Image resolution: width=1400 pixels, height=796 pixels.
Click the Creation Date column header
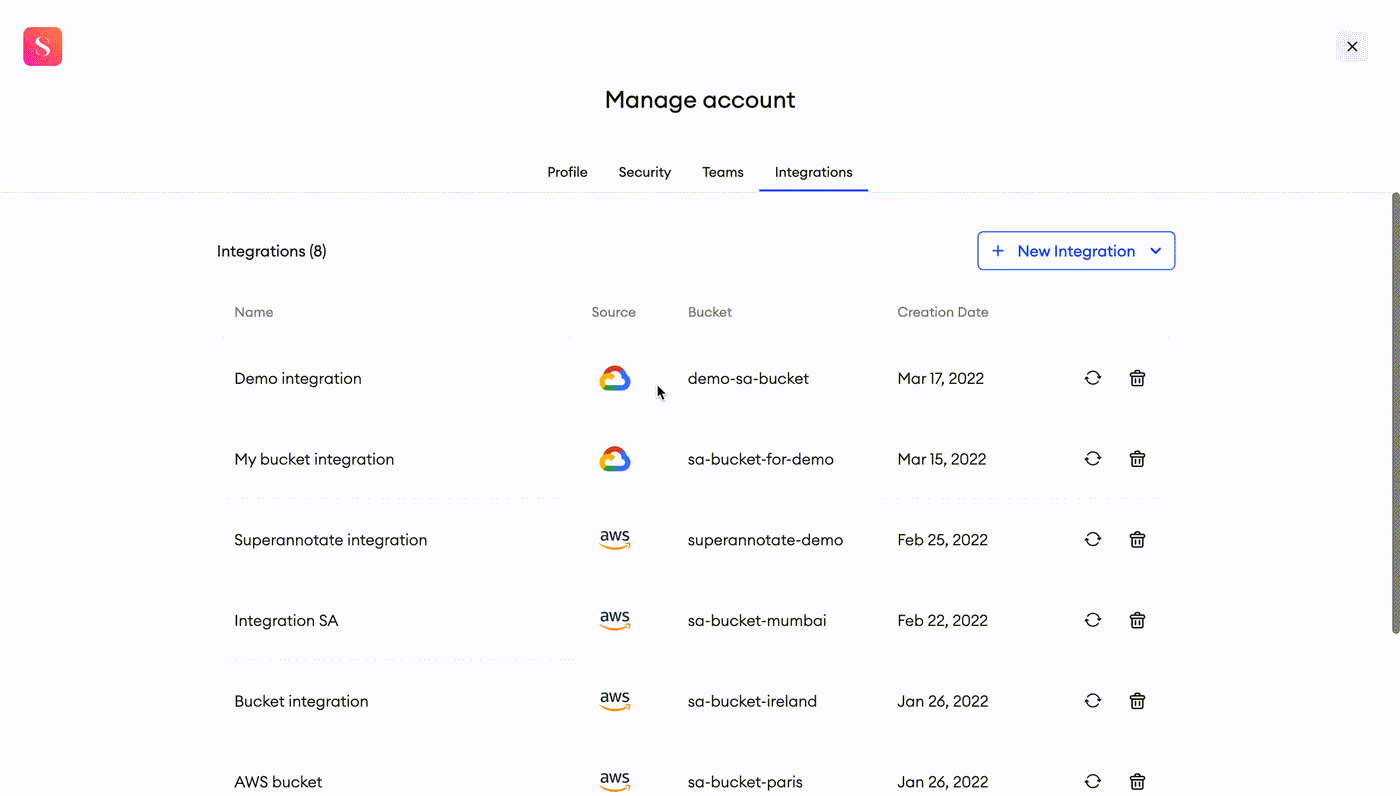tap(943, 312)
